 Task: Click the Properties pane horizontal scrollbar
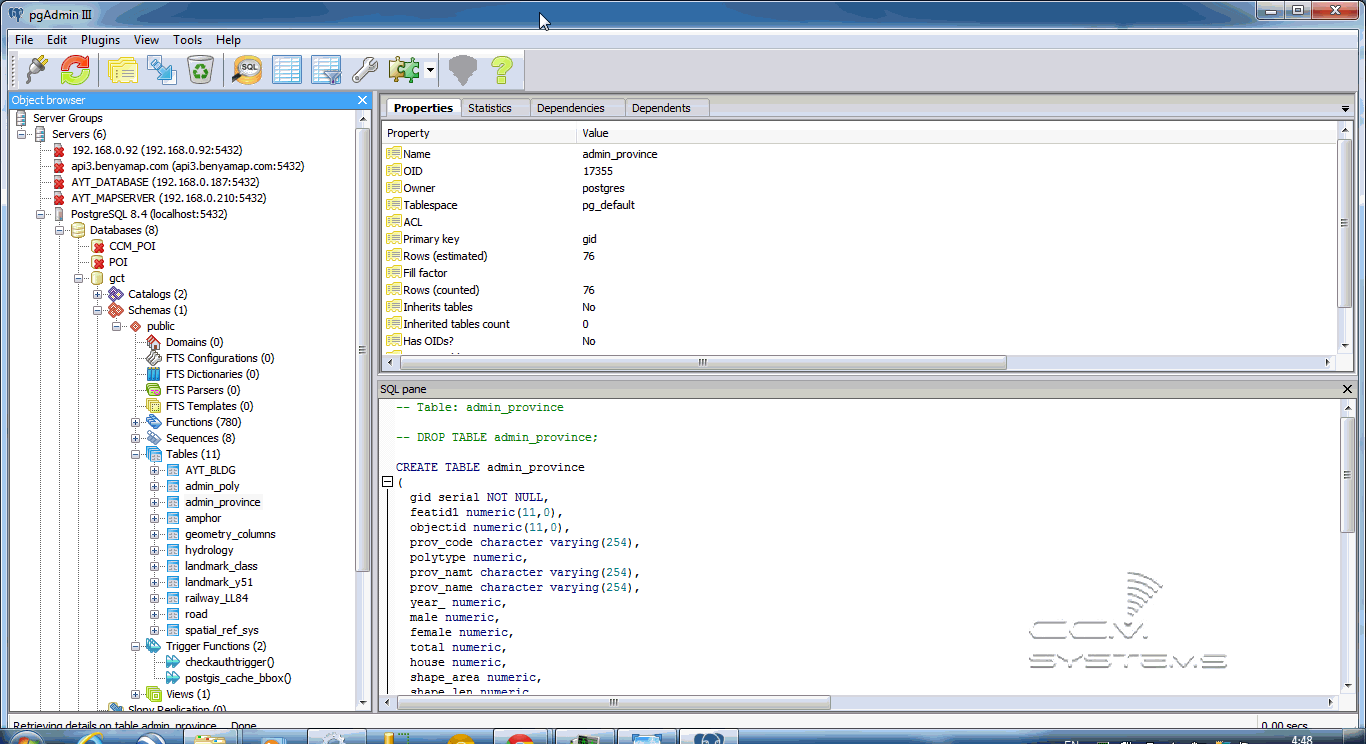point(701,363)
